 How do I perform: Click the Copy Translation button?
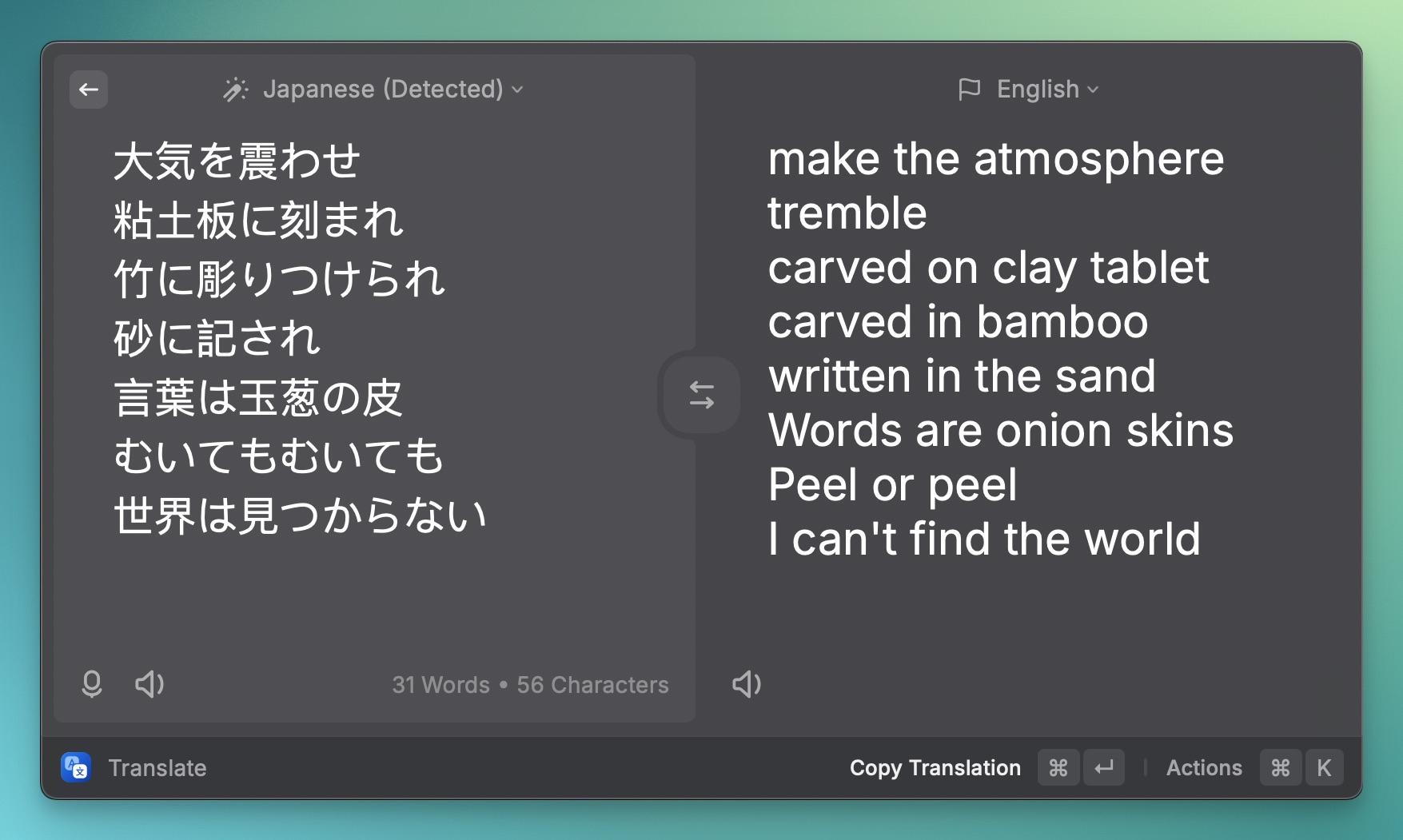click(x=935, y=768)
